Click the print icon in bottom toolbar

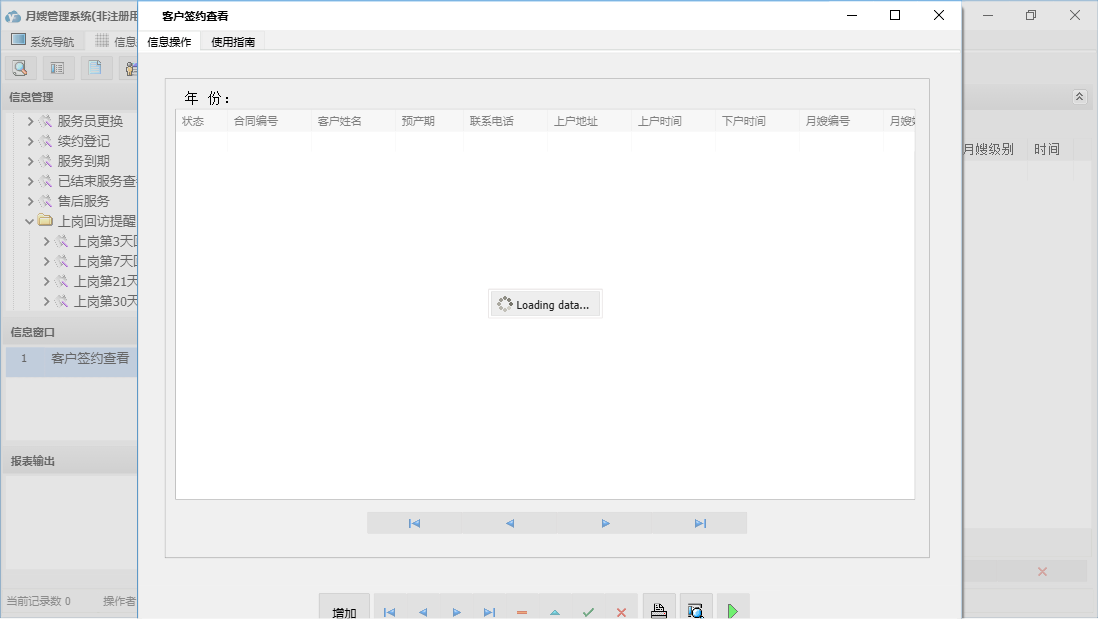[659, 608]
